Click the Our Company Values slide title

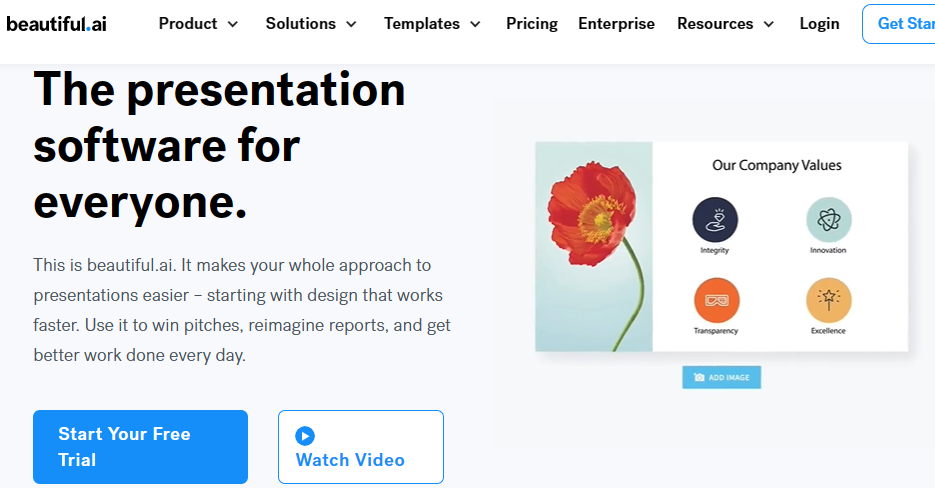pos(777,165)
